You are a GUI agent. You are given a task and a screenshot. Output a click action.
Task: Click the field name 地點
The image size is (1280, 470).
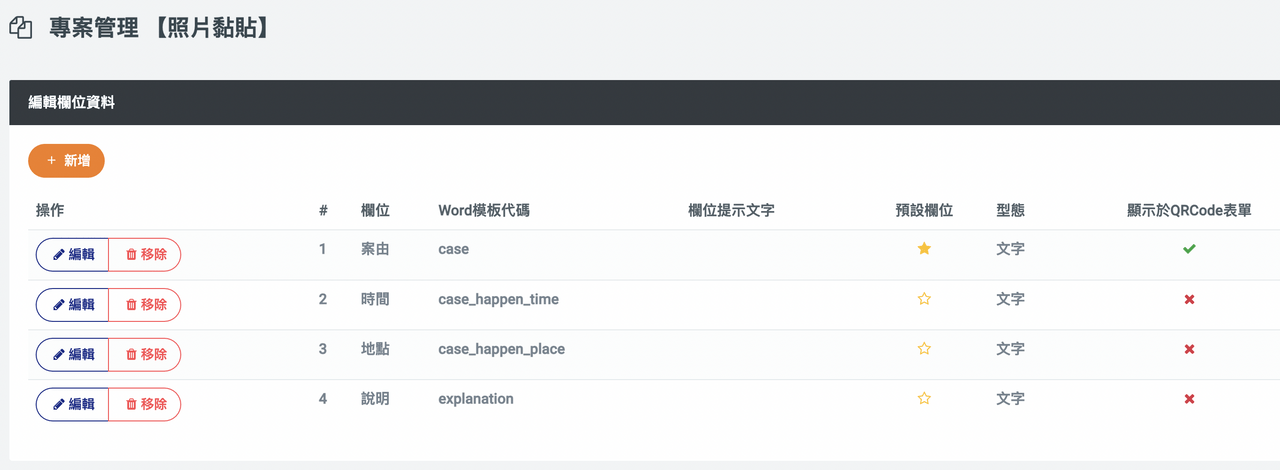click(375, 349)
